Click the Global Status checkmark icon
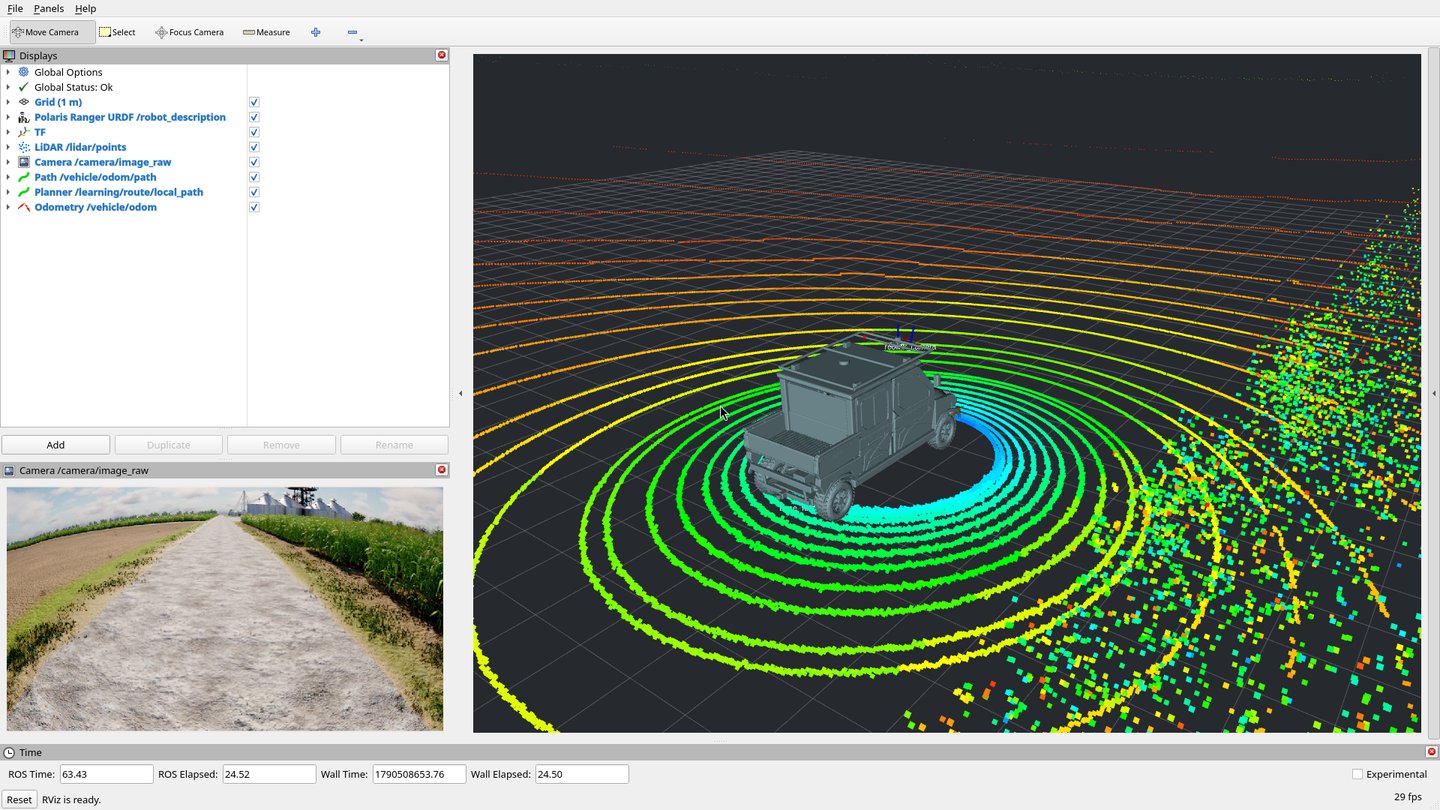The width and height of the screenshot is (1440, 810). pos(24,87)
